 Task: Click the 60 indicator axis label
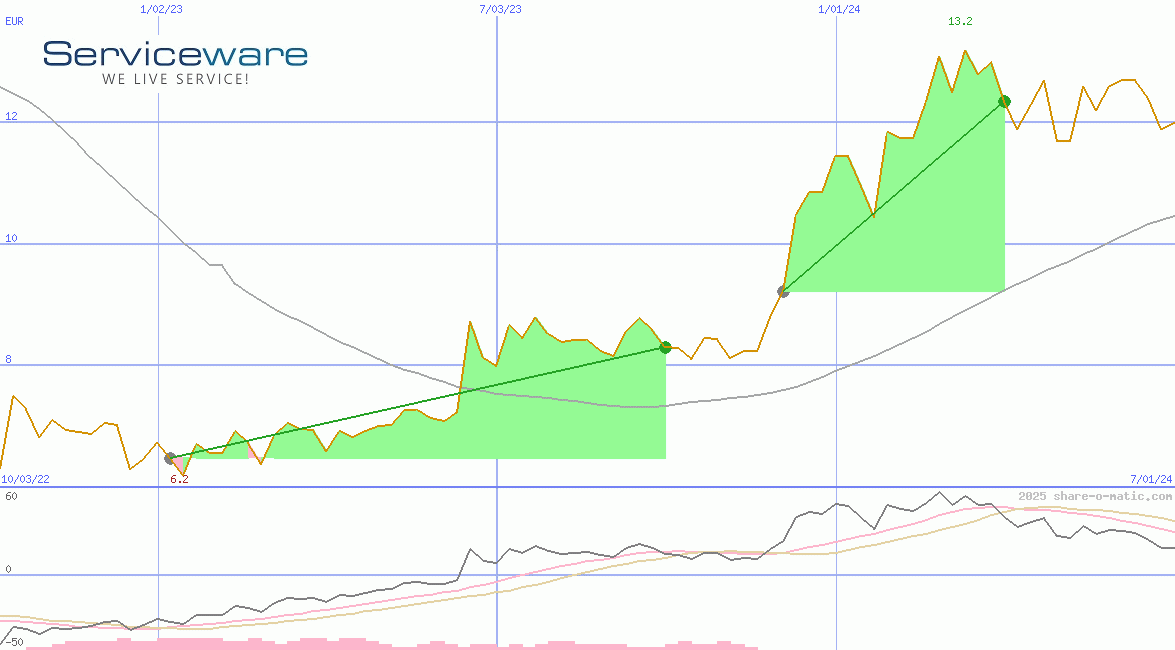coord(11,496)
